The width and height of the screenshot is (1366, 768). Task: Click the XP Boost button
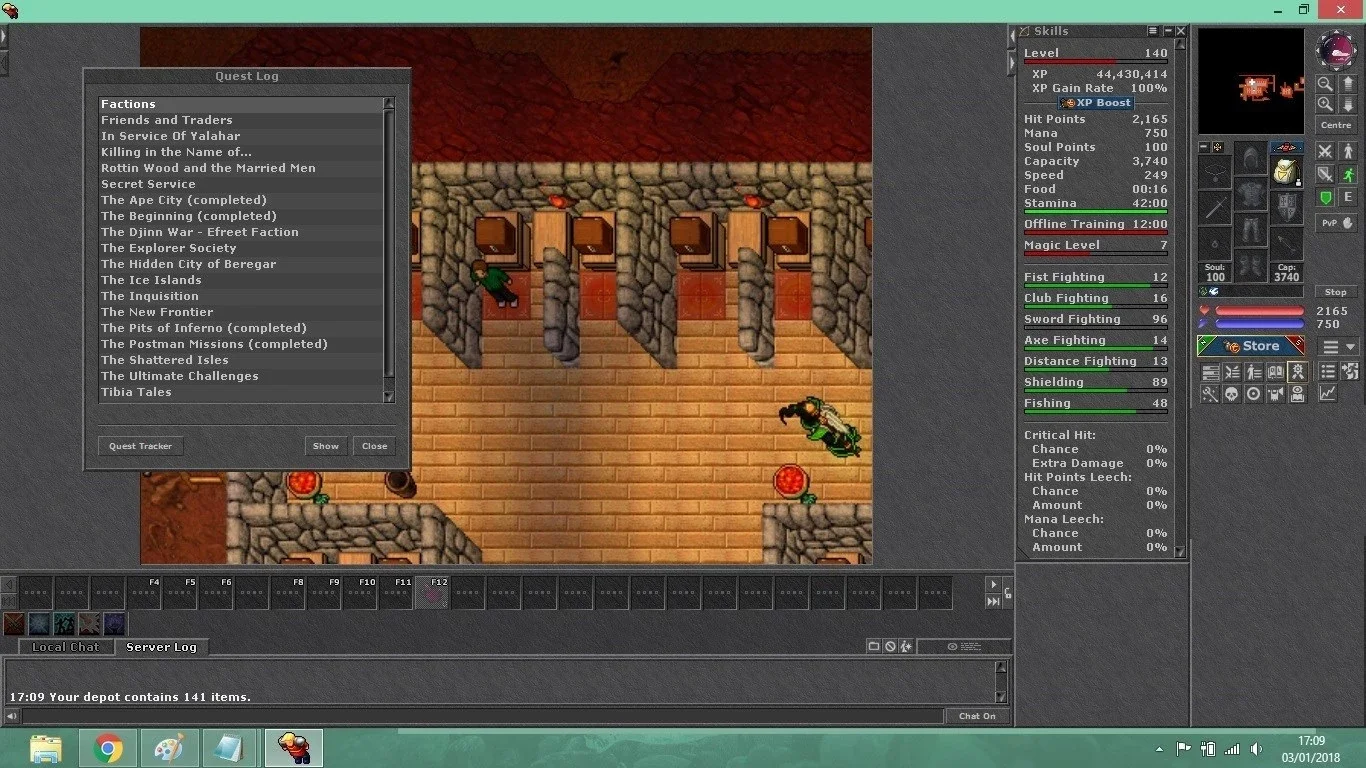1096,103
